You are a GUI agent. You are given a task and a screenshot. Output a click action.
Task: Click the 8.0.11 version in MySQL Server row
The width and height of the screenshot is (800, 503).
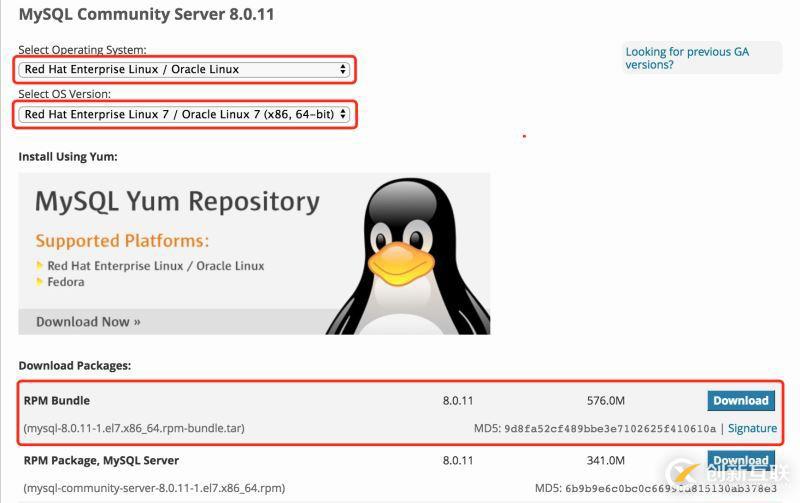click(x=458, y=461)
